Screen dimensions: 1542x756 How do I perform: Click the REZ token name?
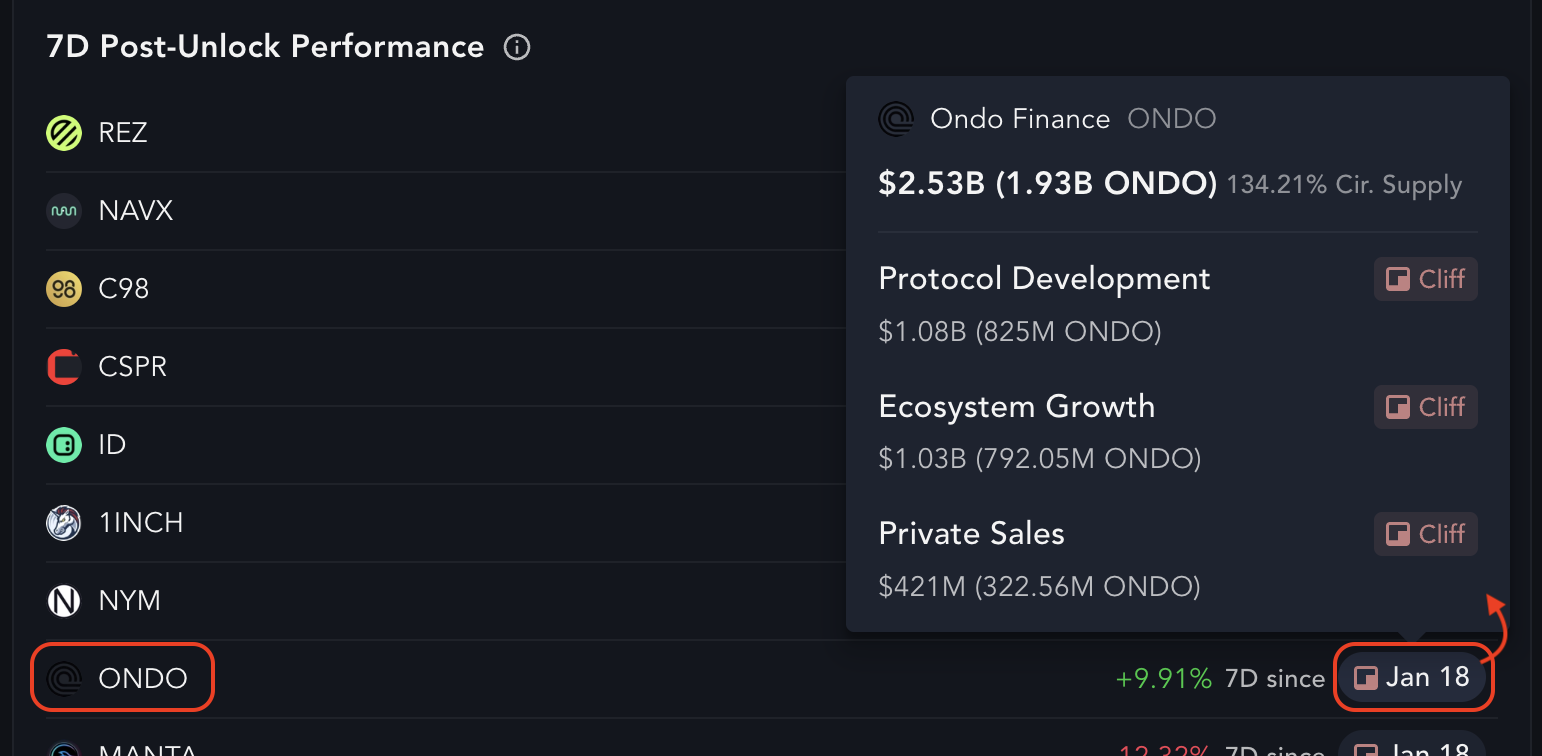point(123,132)
